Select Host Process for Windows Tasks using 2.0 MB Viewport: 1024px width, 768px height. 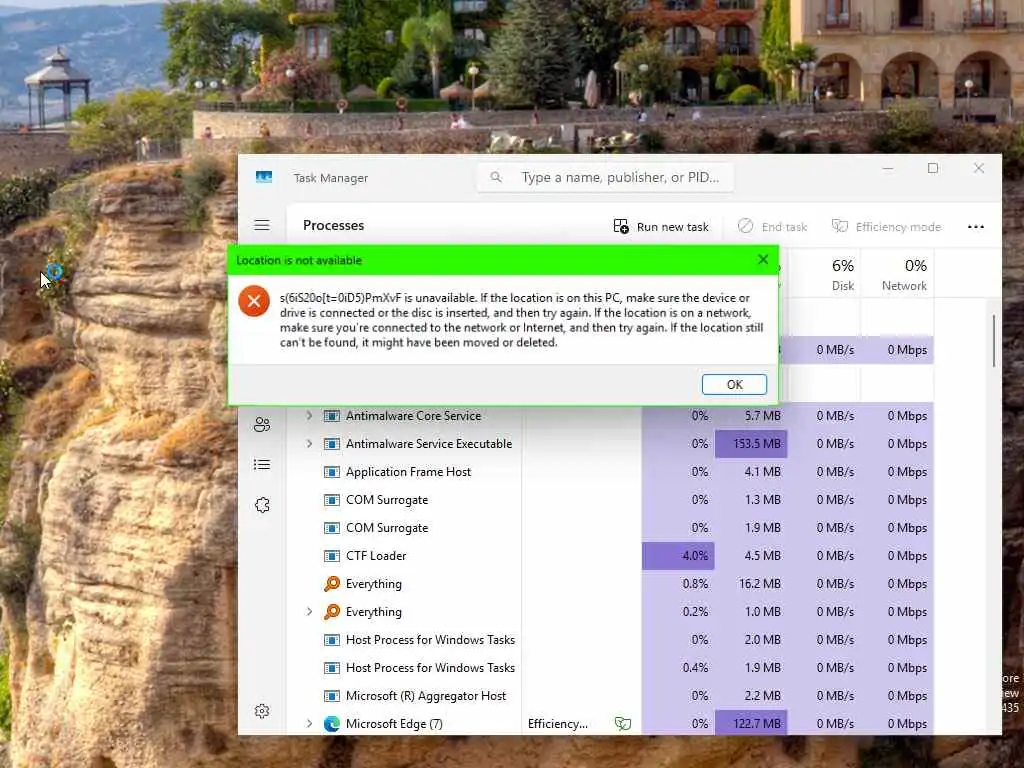tap(430, 640)
